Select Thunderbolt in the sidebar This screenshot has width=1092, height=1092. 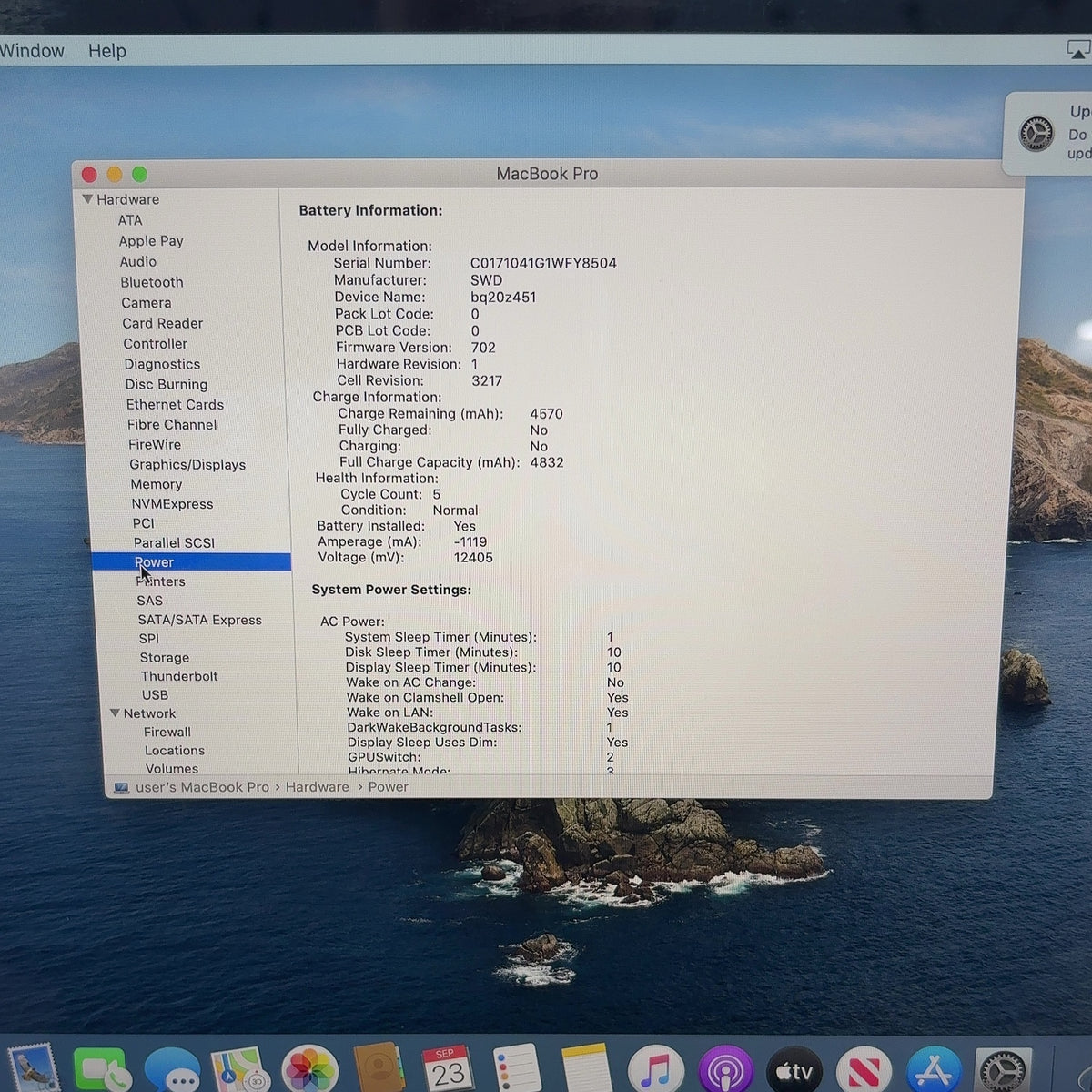point(179,676)
